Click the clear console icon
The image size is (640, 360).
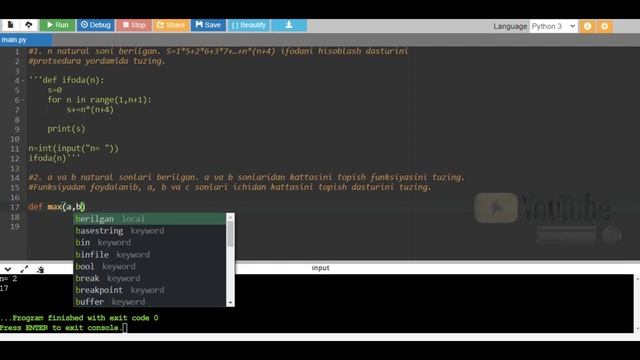pyautogui.click(x=40, y=269)
